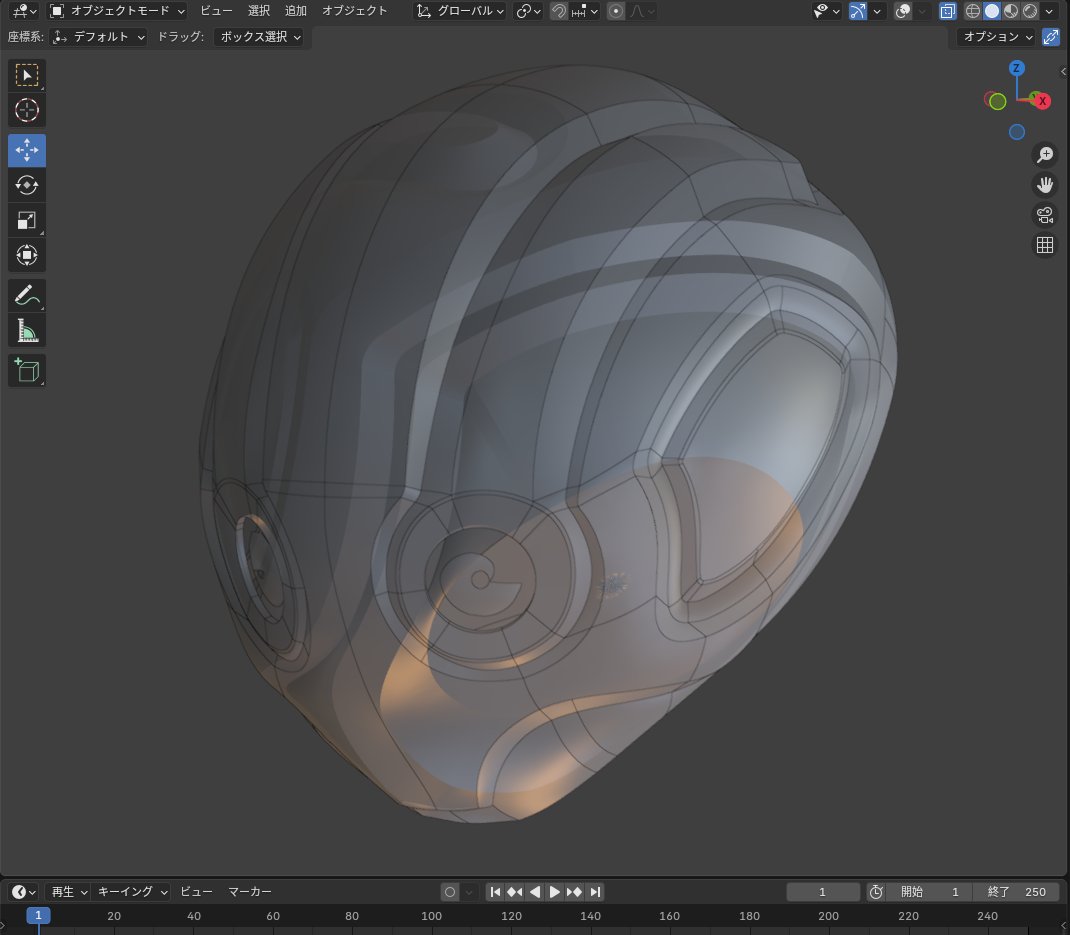
Task: Jump to previous keyframe
Action: coord(515,891)
